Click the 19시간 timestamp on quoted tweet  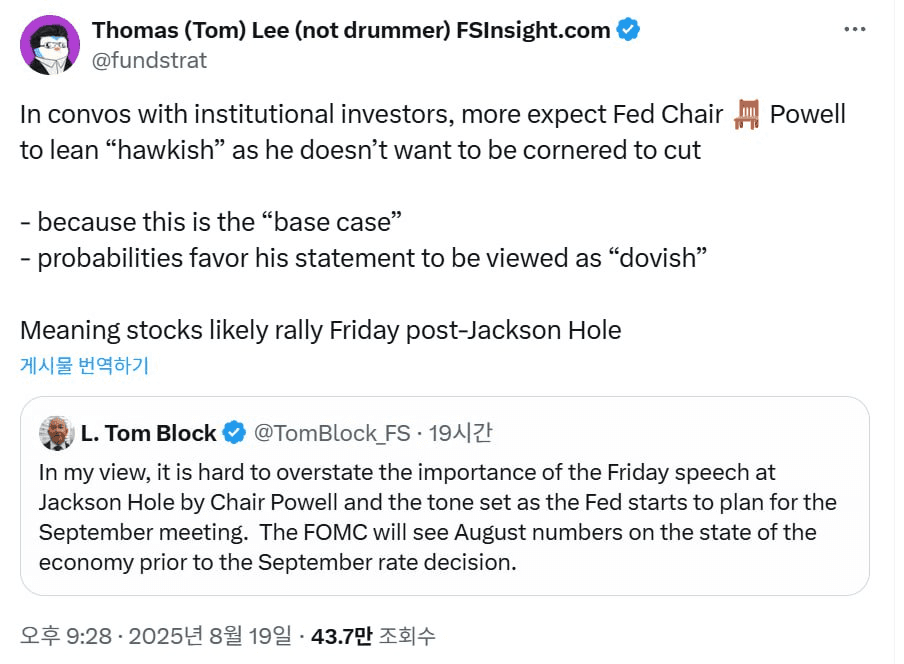click(x=461, y=433)
